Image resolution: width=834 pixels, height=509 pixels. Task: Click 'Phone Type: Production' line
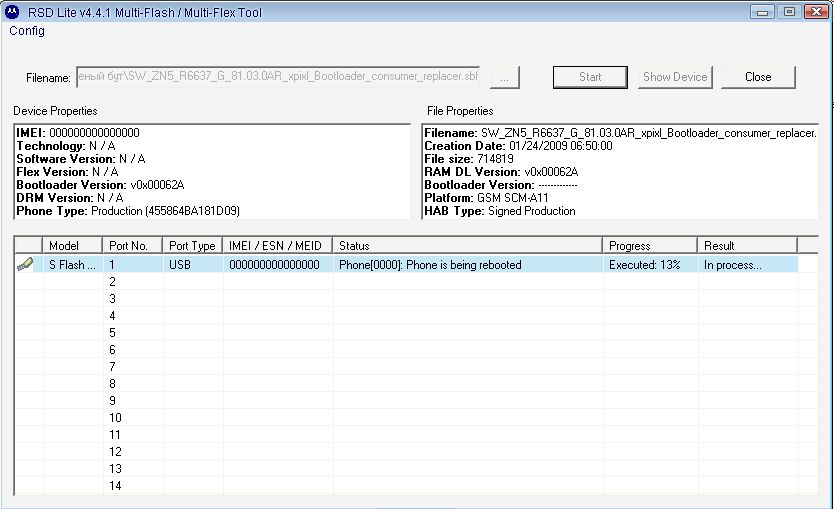coord(128,211)
